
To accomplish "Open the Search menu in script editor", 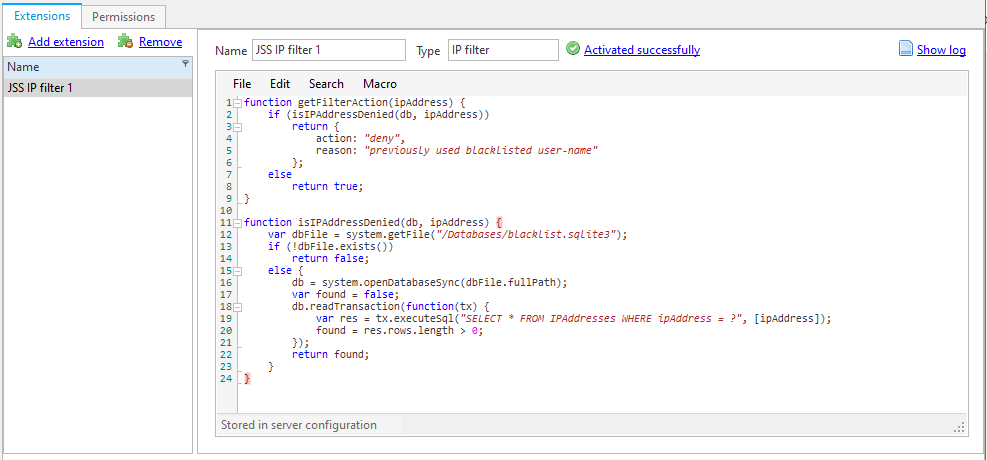I will click(x=326, y=84).
